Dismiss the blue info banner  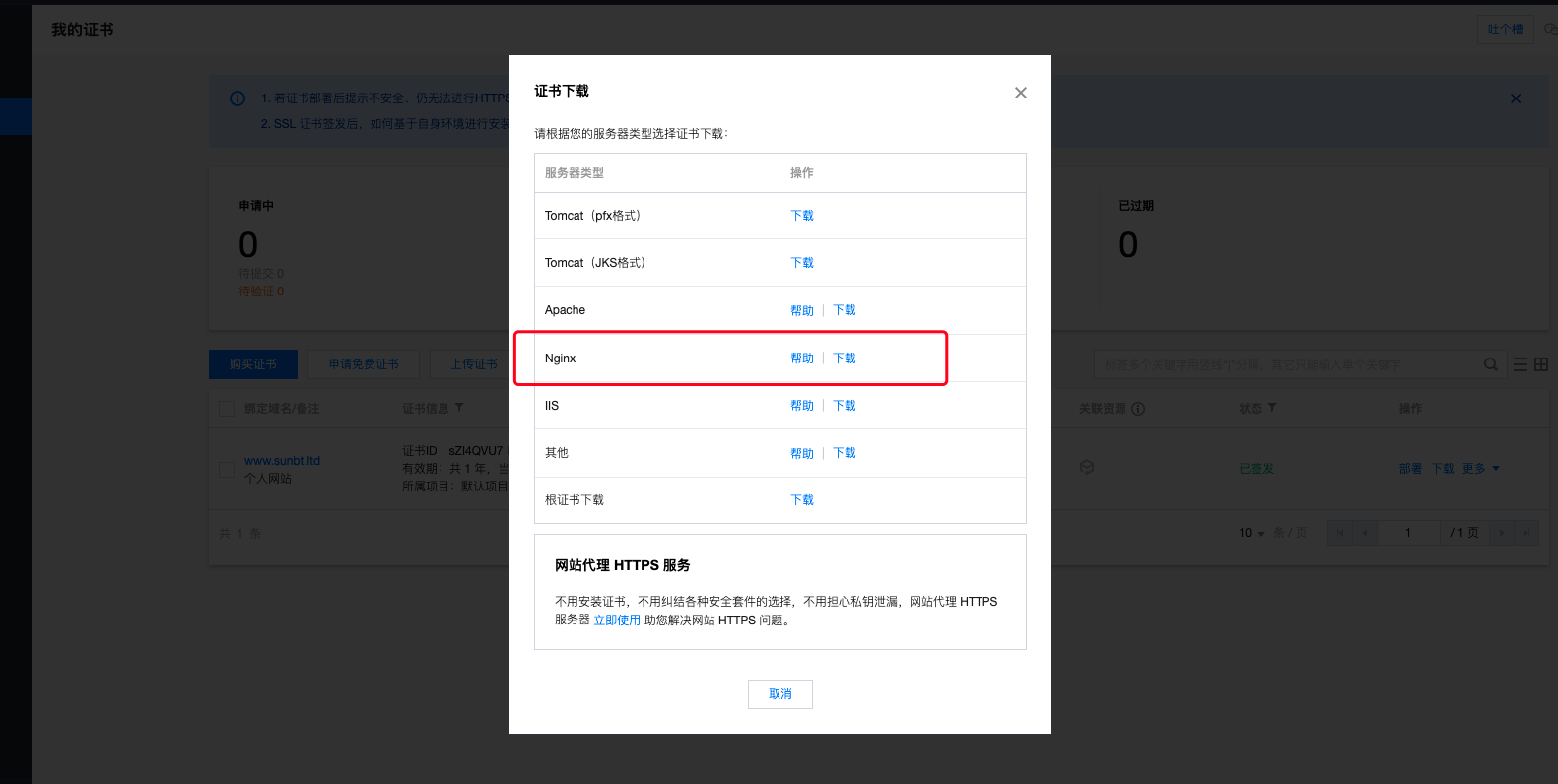point(1516,98)
